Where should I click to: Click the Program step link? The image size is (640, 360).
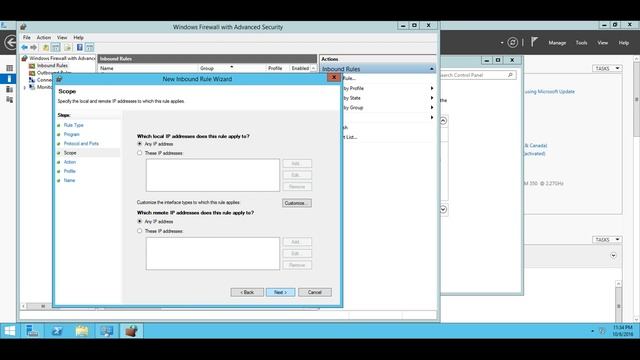pos(71,134)
